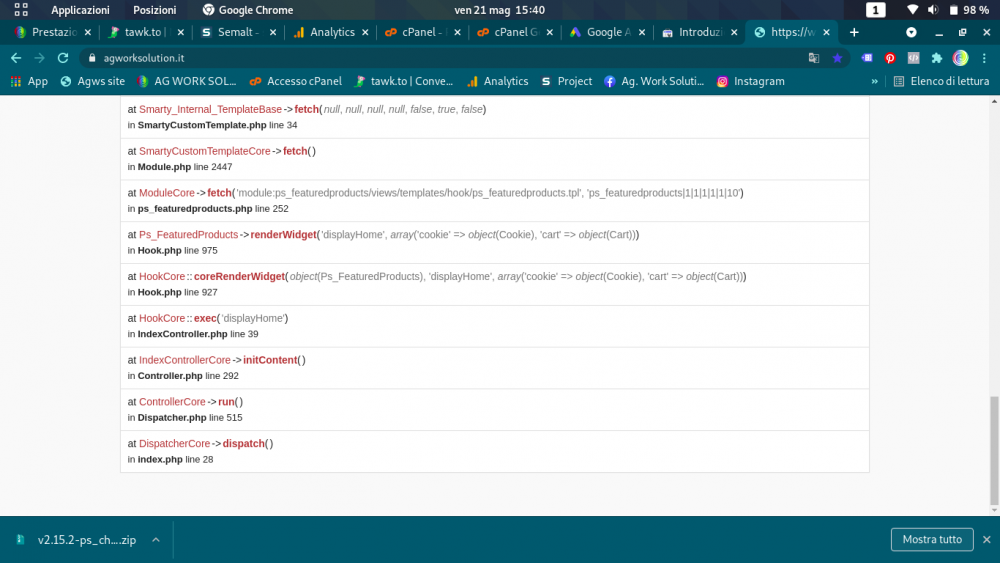The width and height of the screenshot is (1000, 563).
Task: Close the current https:// tab
Action: 827,33
